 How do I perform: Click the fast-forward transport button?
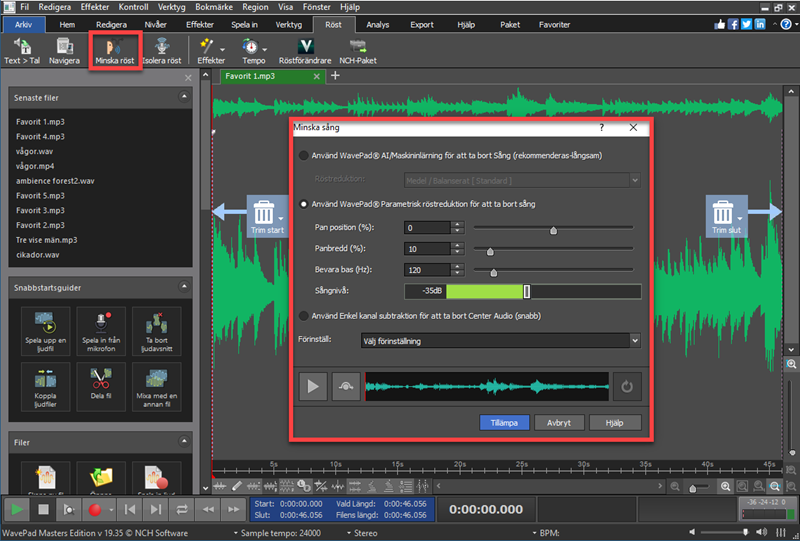coord(234,509)
